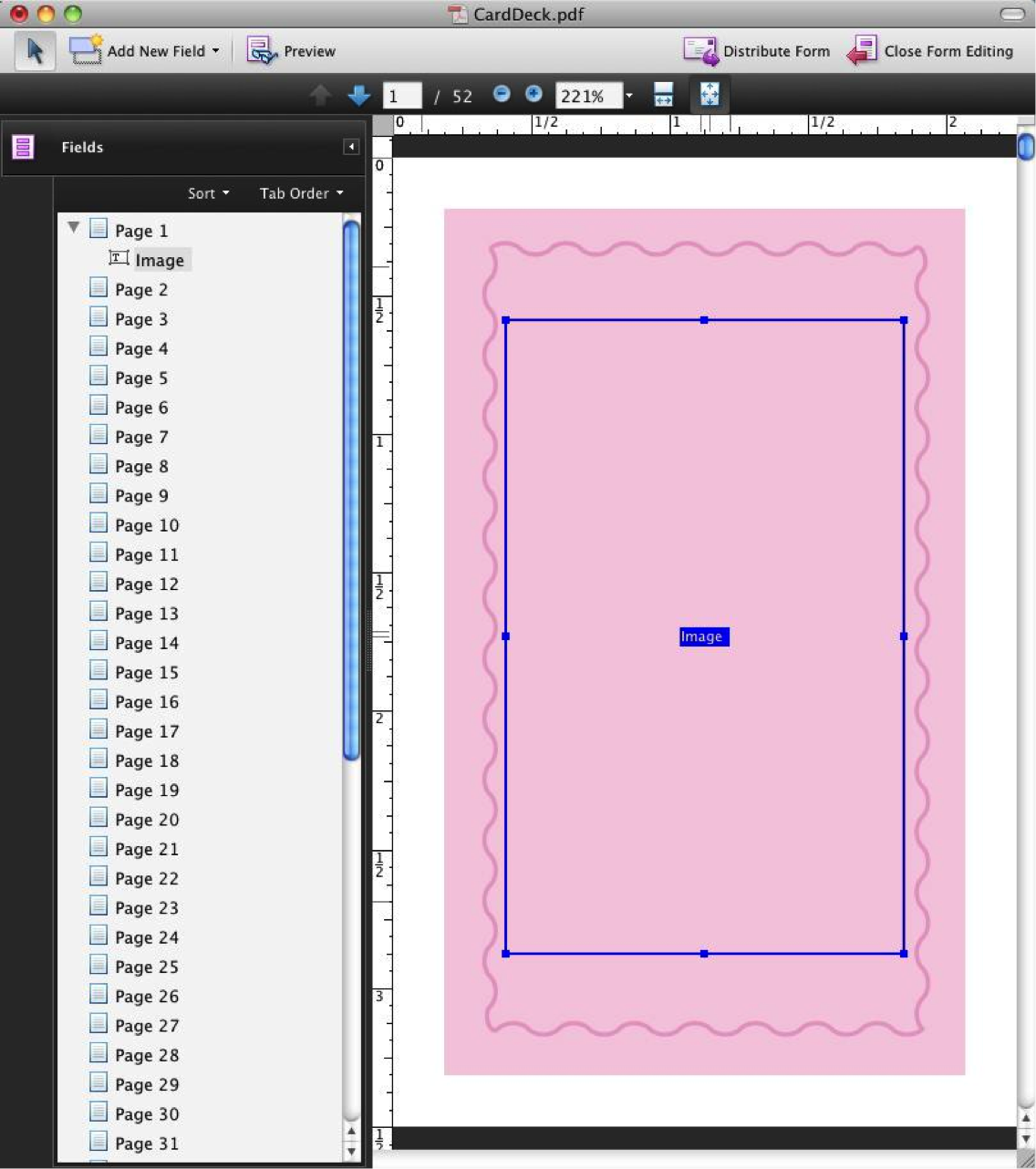Click Distribute Form

click(x=757, y=51)
